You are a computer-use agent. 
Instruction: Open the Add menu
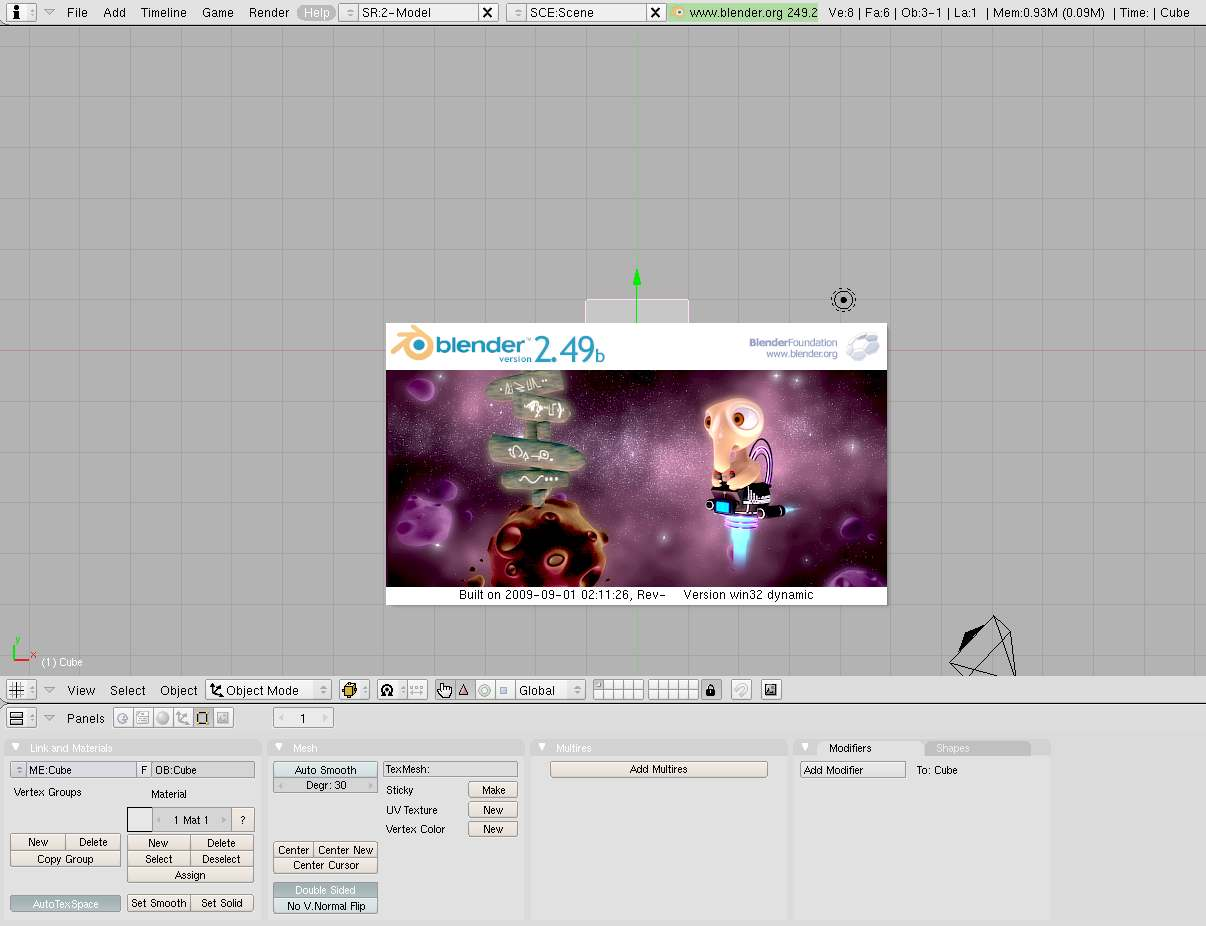[x=115, y=12]
